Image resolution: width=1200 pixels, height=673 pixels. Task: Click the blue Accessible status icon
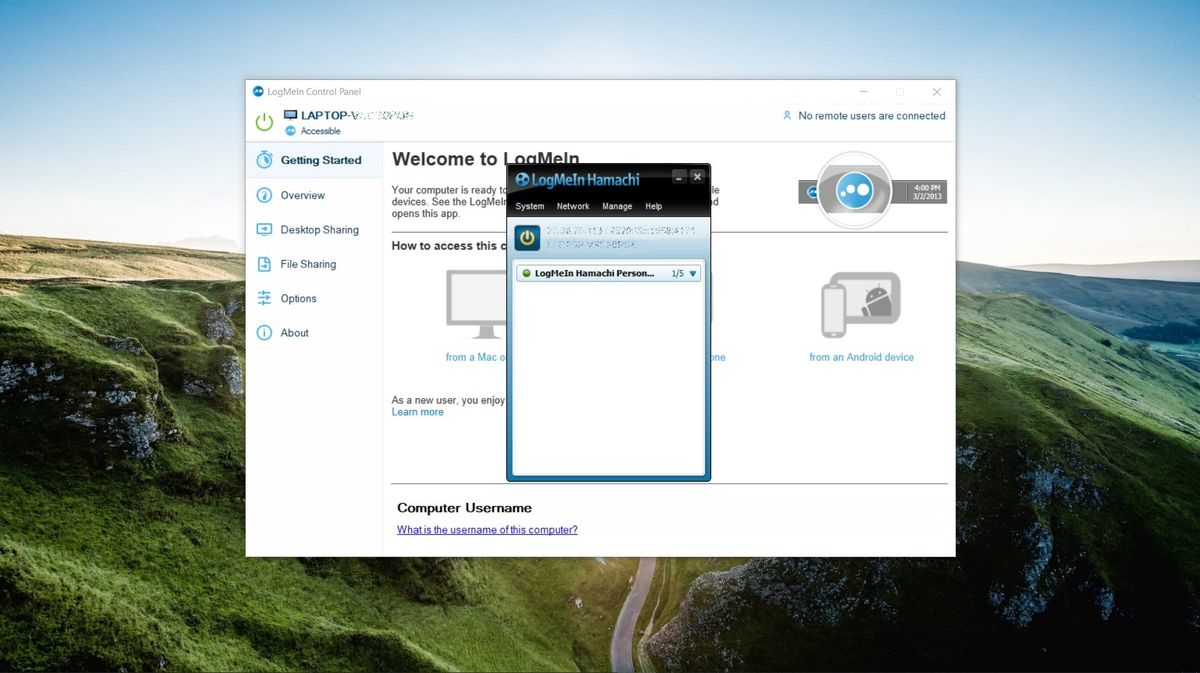291,131
